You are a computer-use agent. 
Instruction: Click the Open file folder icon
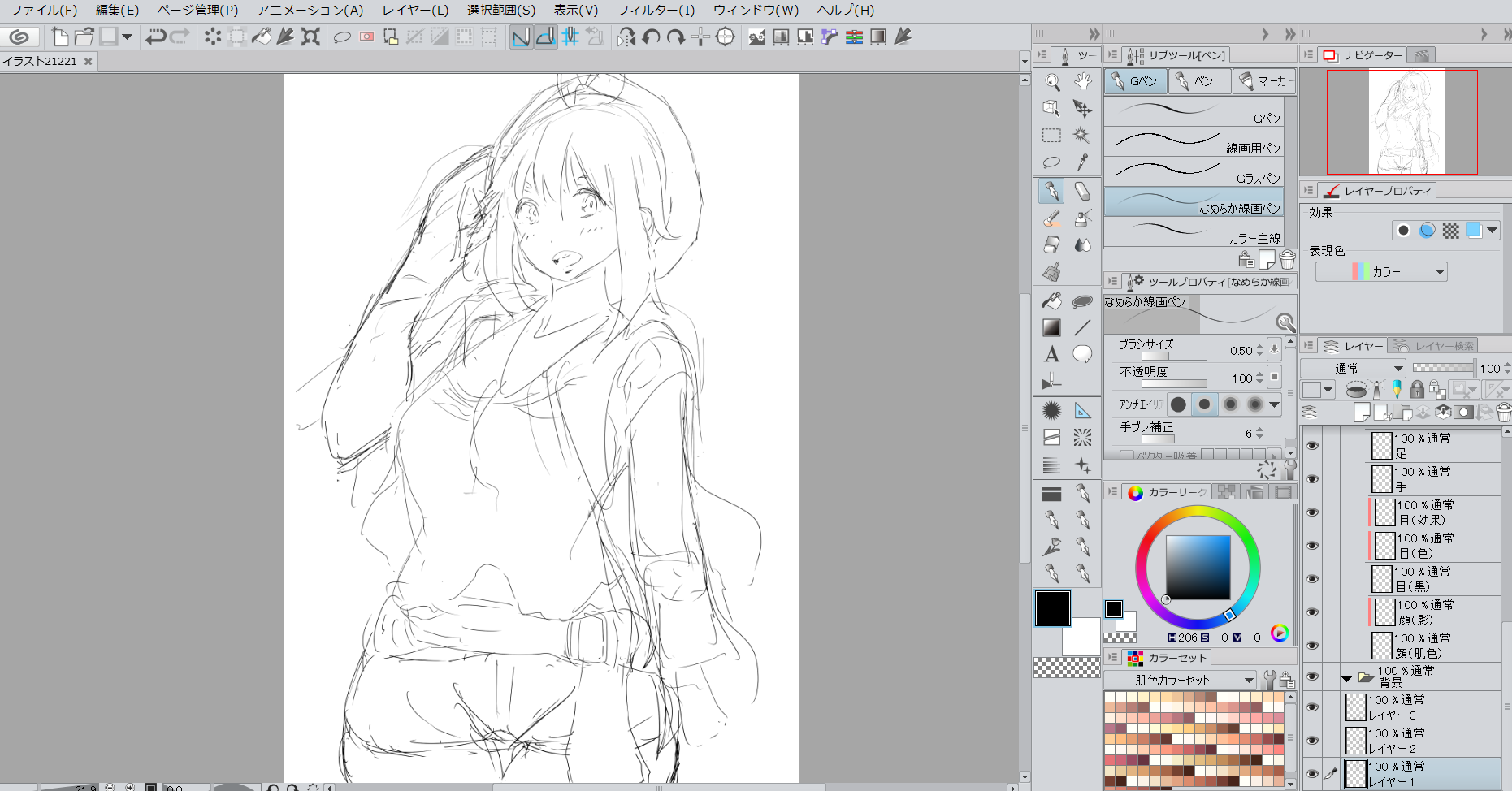(x=84, y=37)
